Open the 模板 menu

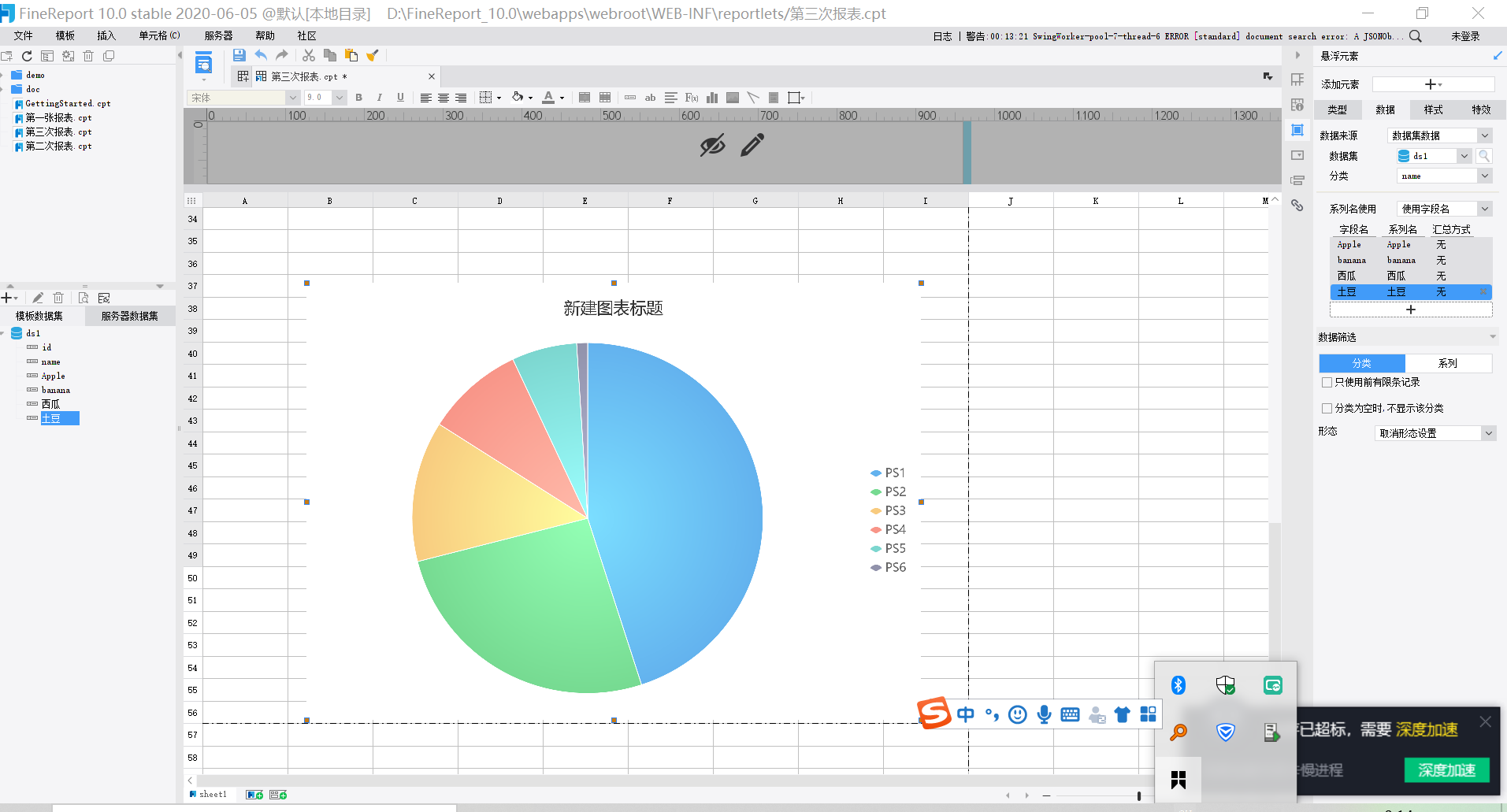(64, 35)
